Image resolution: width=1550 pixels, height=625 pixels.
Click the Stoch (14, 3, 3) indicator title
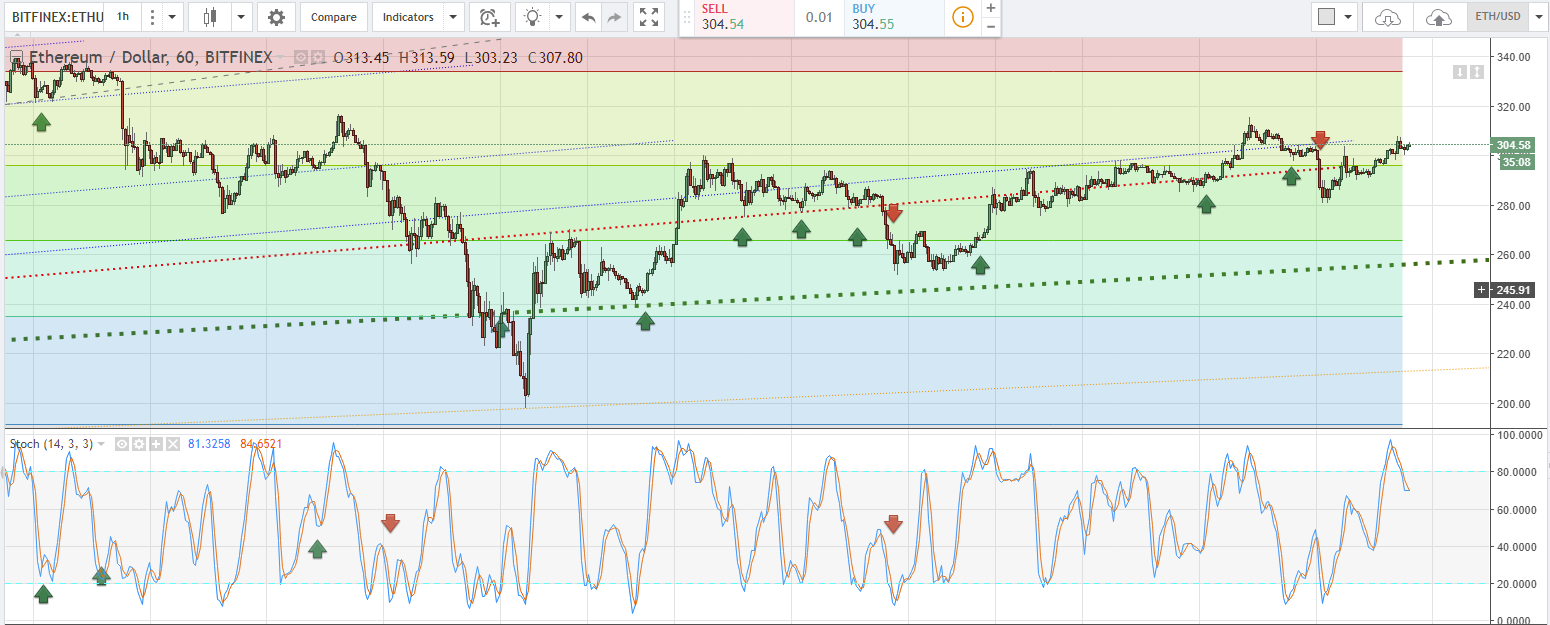click(x=51, y=443)
